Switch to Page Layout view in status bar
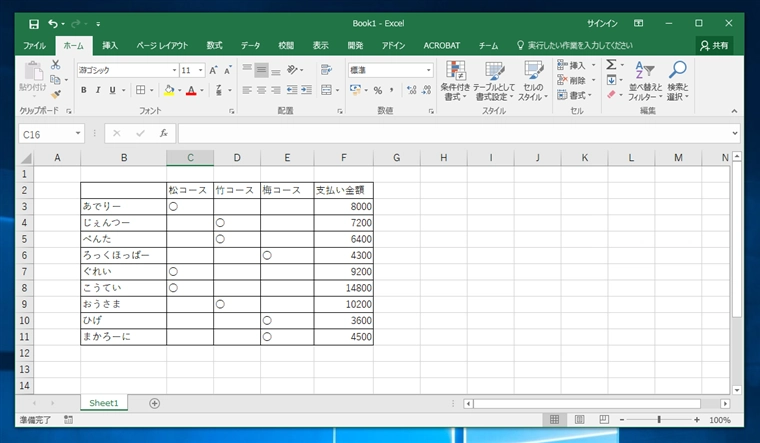 pyautogui.click(x=579, y=420)
